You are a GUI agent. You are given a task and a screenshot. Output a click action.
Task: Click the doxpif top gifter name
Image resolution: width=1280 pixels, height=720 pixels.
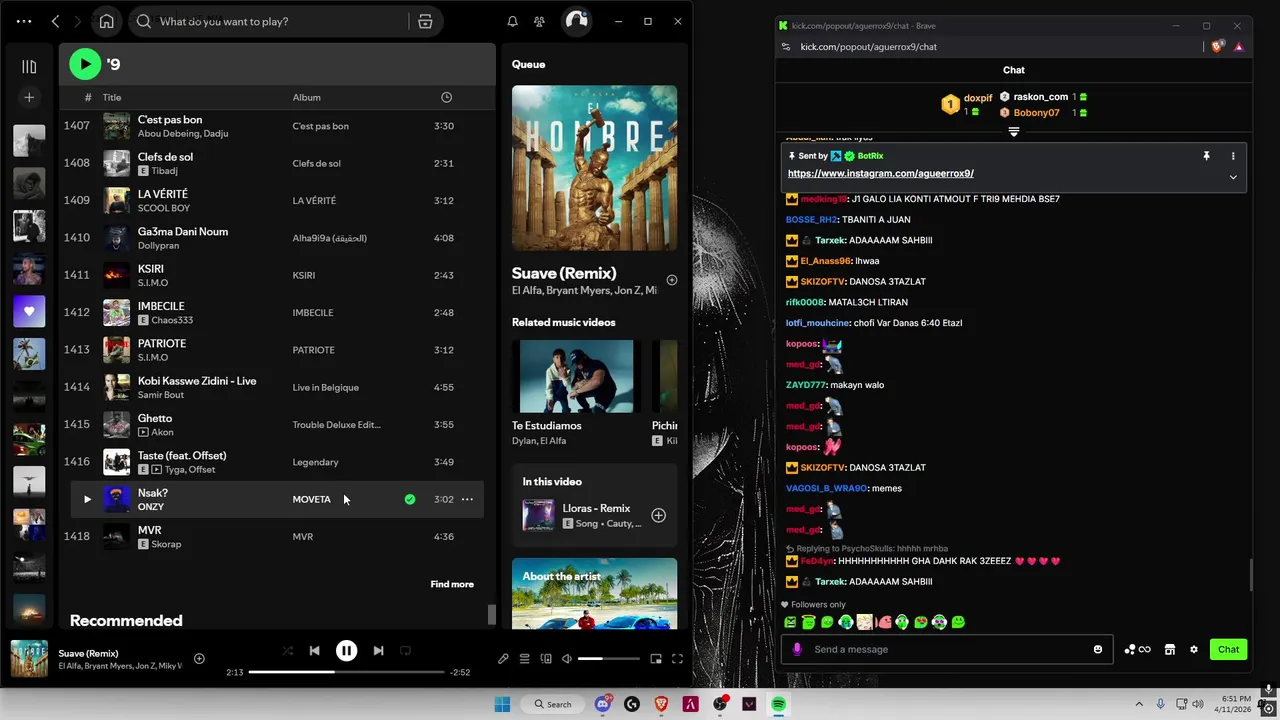click(x=978, y=98)
